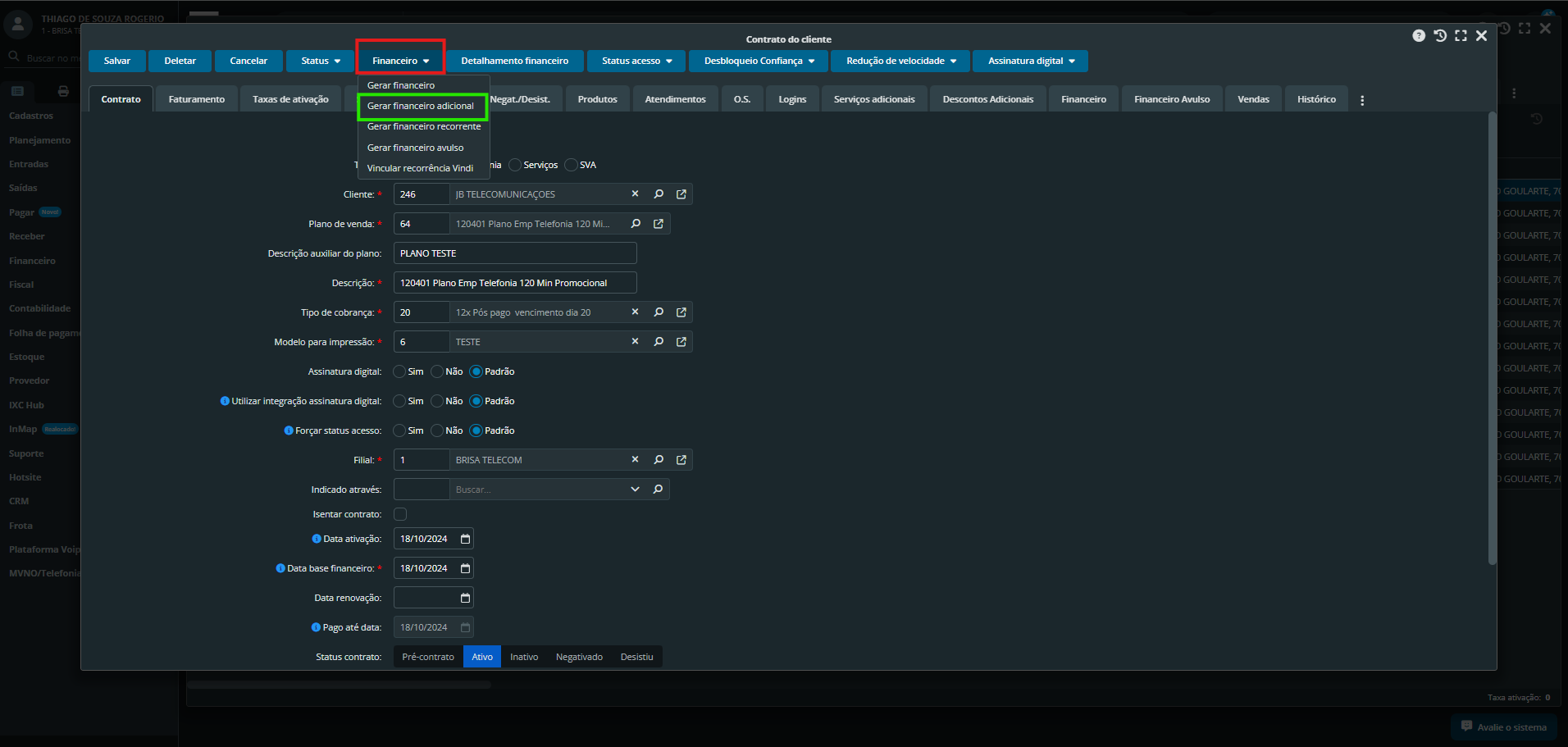The width and height of the screenshot is (1568, 747).
Task: Expand the Status acesso dropdown
Action: [x=636, y=61]
